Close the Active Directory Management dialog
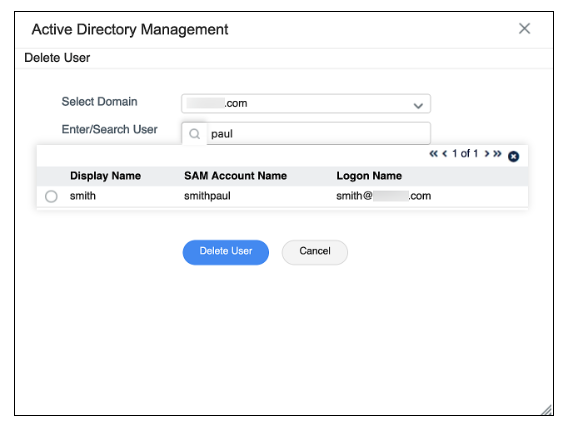This screenshot has height=424, width=562. 524,29
